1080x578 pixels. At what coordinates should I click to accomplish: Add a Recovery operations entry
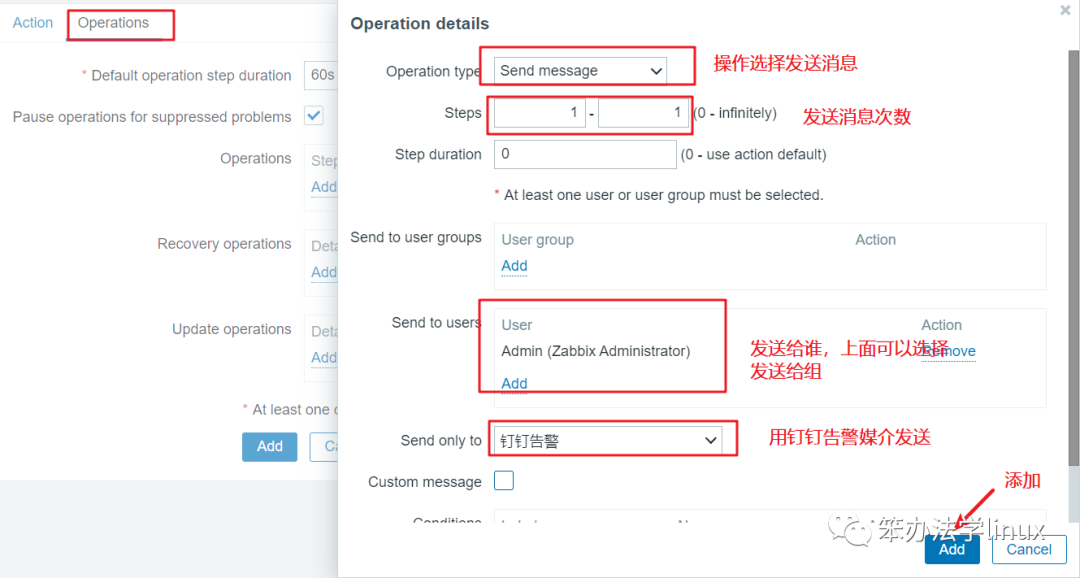click(324, 272)
